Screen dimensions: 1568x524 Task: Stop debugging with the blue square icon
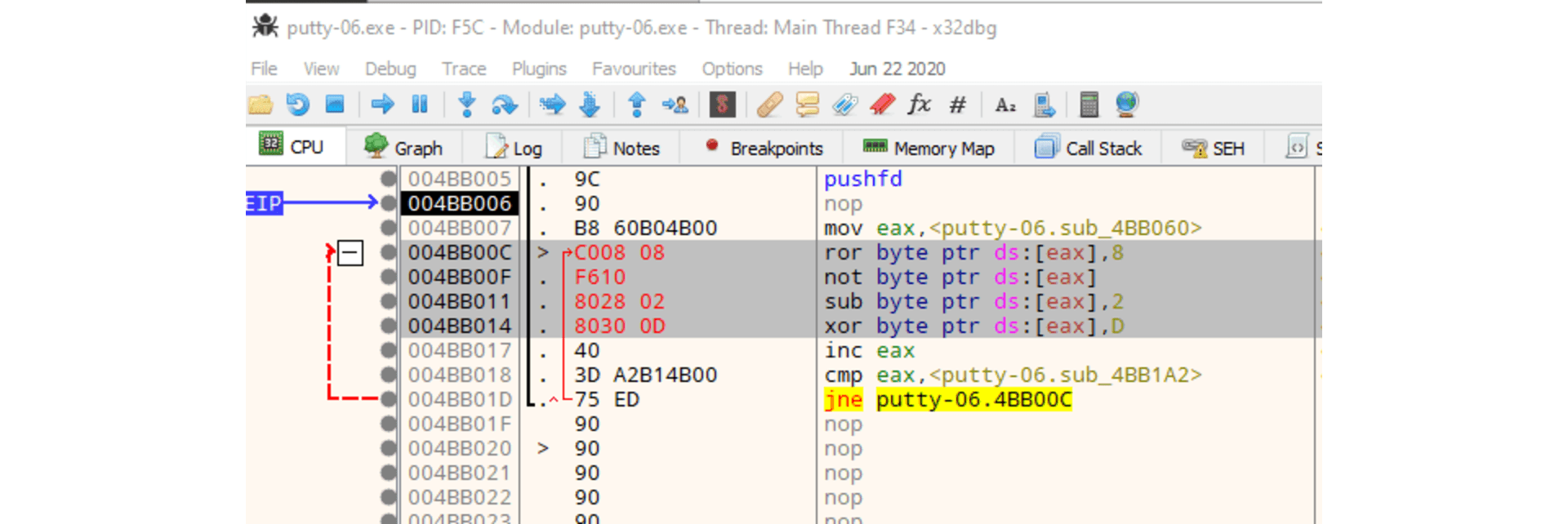[335, 104]
